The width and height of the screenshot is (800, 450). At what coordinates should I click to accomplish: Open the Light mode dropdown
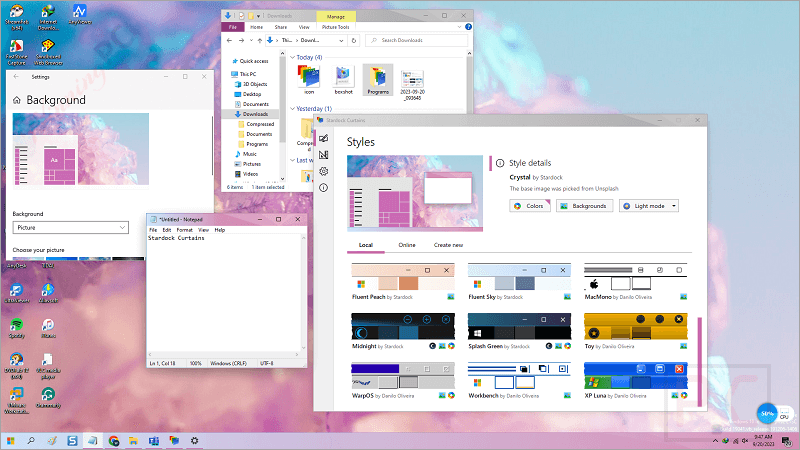649,205
